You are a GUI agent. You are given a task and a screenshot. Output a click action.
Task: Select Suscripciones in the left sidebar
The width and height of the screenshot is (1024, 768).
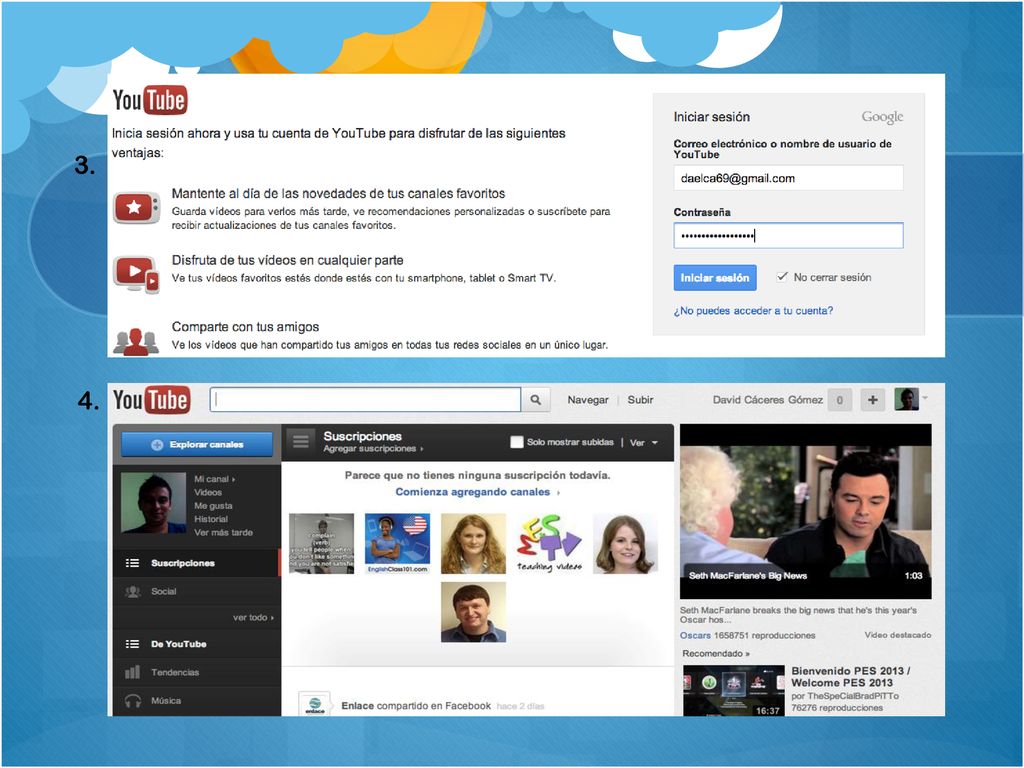click(x=197, y=563)
